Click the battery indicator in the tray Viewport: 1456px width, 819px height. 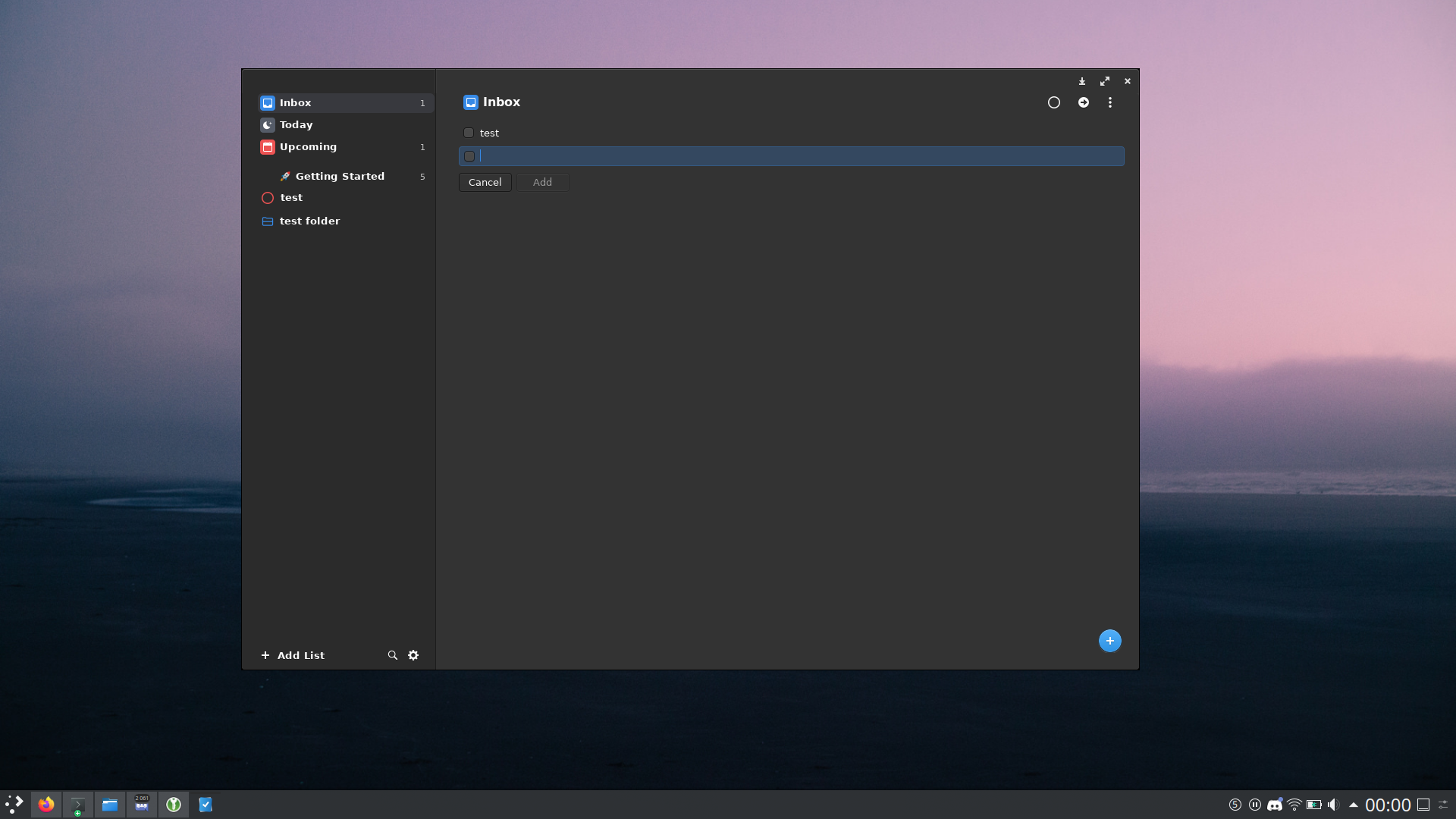[1313, 805]
